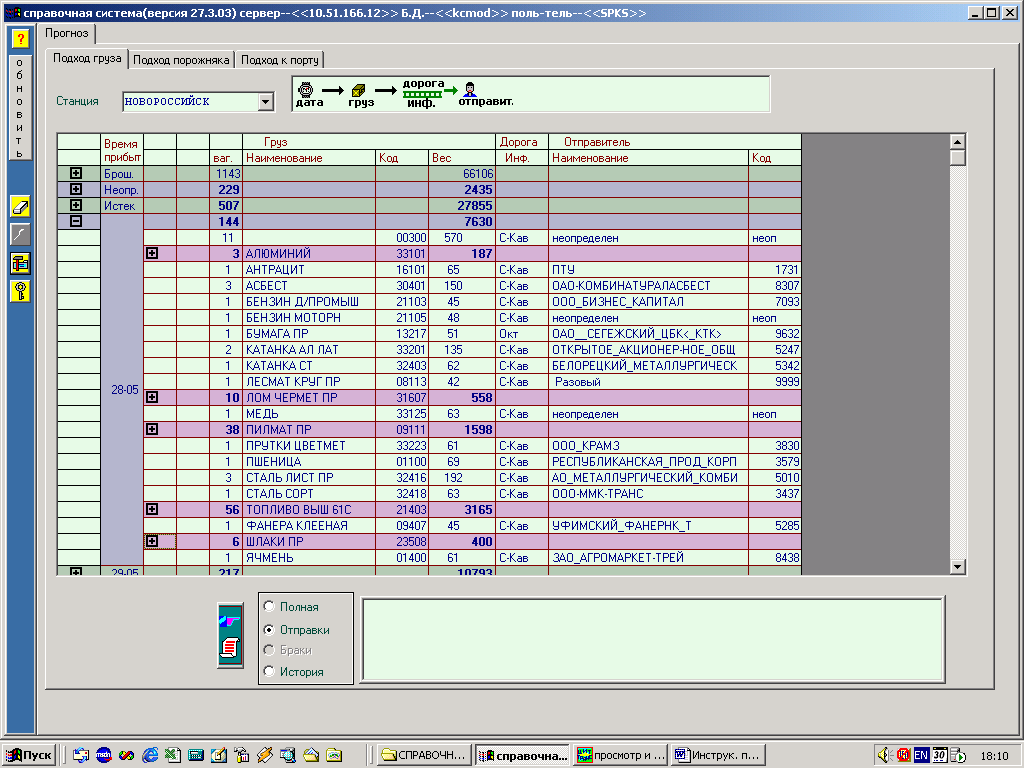Screen dimensions: 1024x768
Task: Open the 'Прогноз' top tab
Action: [x=67, y=33]
